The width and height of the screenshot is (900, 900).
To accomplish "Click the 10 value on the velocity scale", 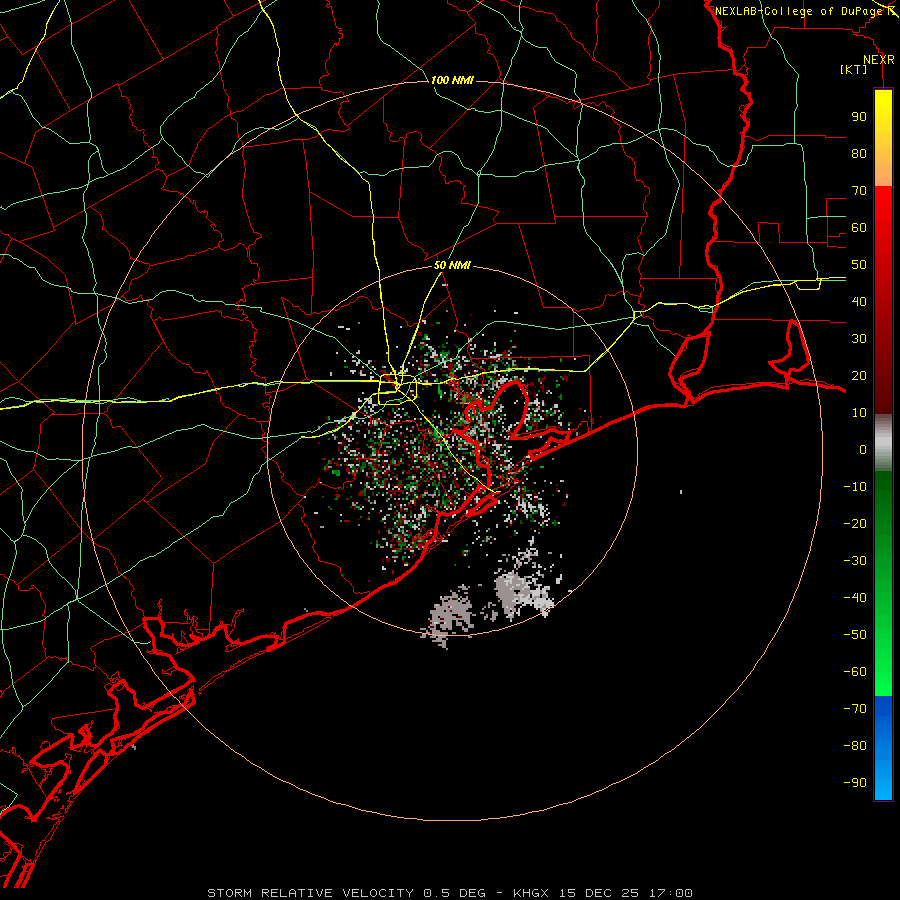I will [x=859, y=413].
